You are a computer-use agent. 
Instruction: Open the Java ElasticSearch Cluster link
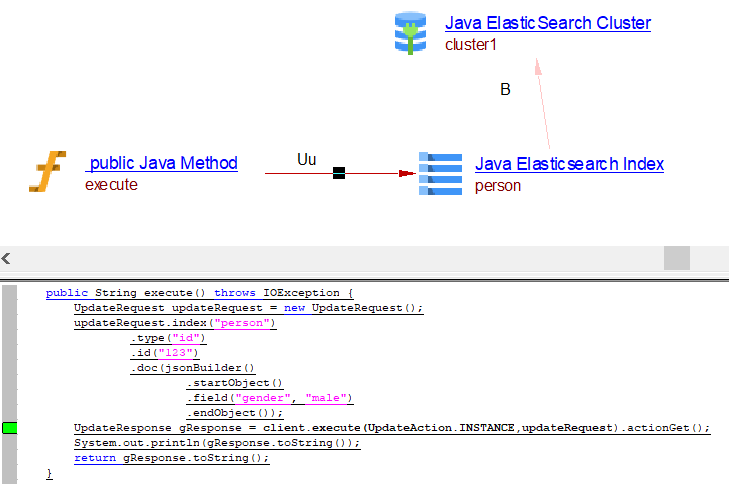(547, 23)
